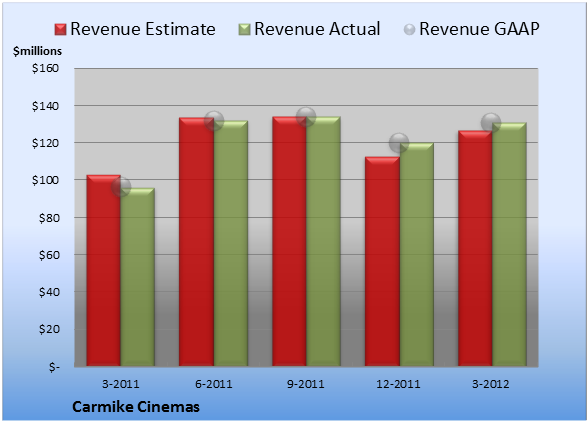Click the GAAP marker above 9-2011

click(x=306, y=117)
